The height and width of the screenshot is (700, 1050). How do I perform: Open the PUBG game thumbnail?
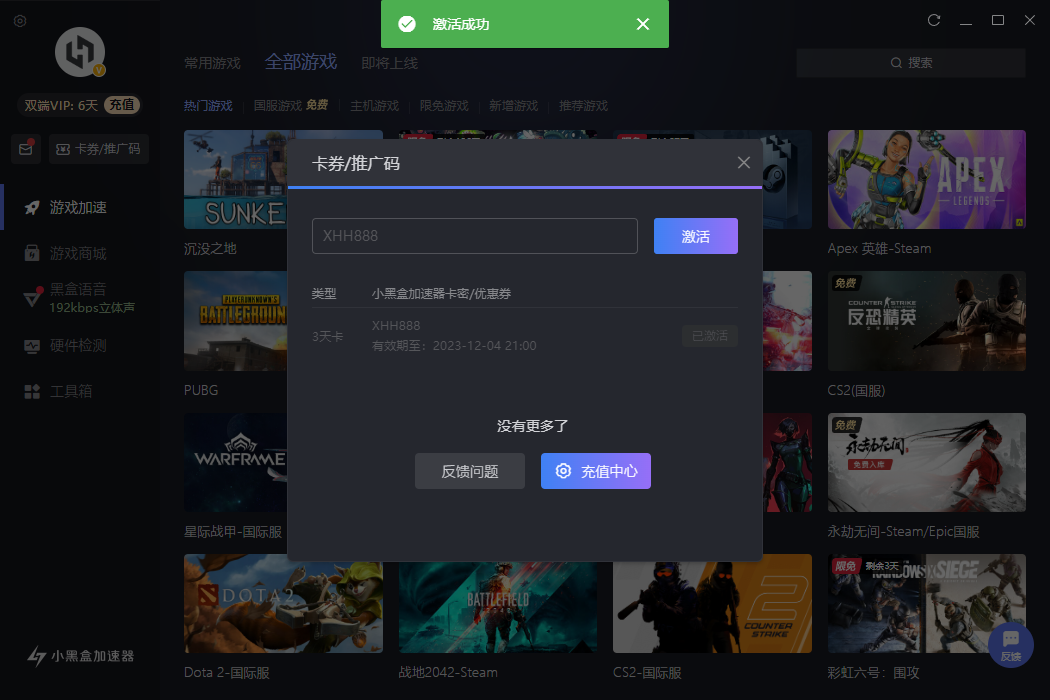(x=236, y=321)
